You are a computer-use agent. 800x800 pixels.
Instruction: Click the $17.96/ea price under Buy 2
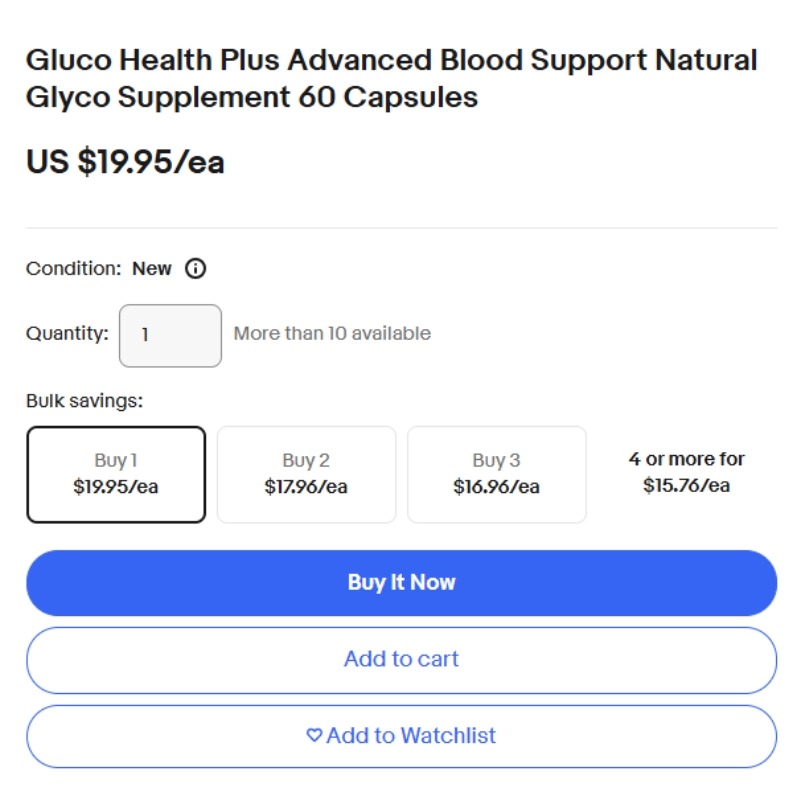pyautogui.click(x=306, y=487)
